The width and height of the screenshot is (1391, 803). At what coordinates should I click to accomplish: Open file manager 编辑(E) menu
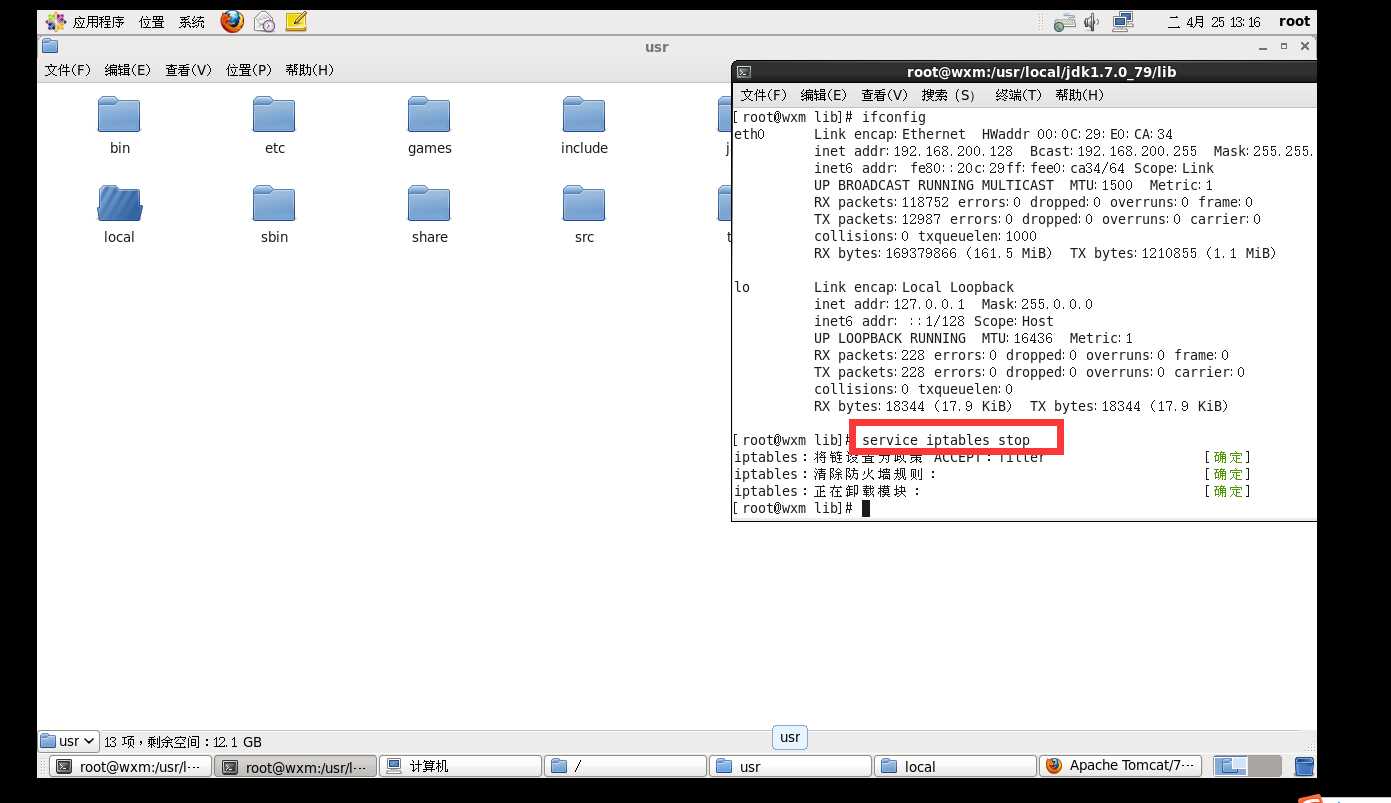128,70
